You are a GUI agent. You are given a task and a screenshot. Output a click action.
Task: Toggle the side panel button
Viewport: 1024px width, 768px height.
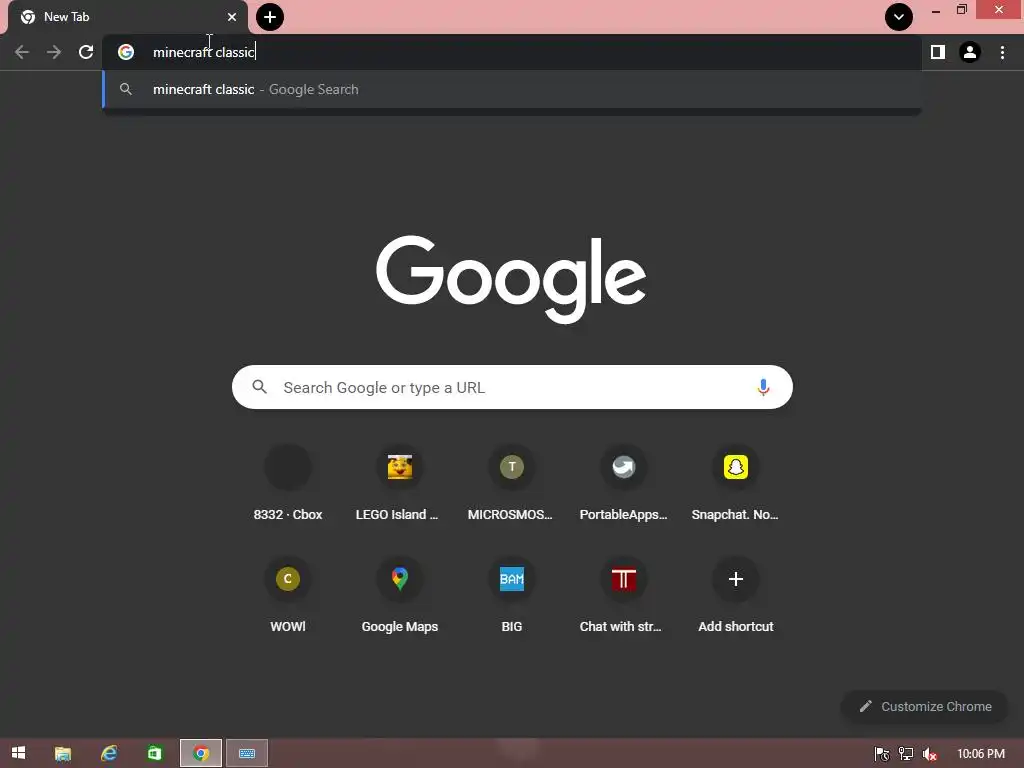938,52
